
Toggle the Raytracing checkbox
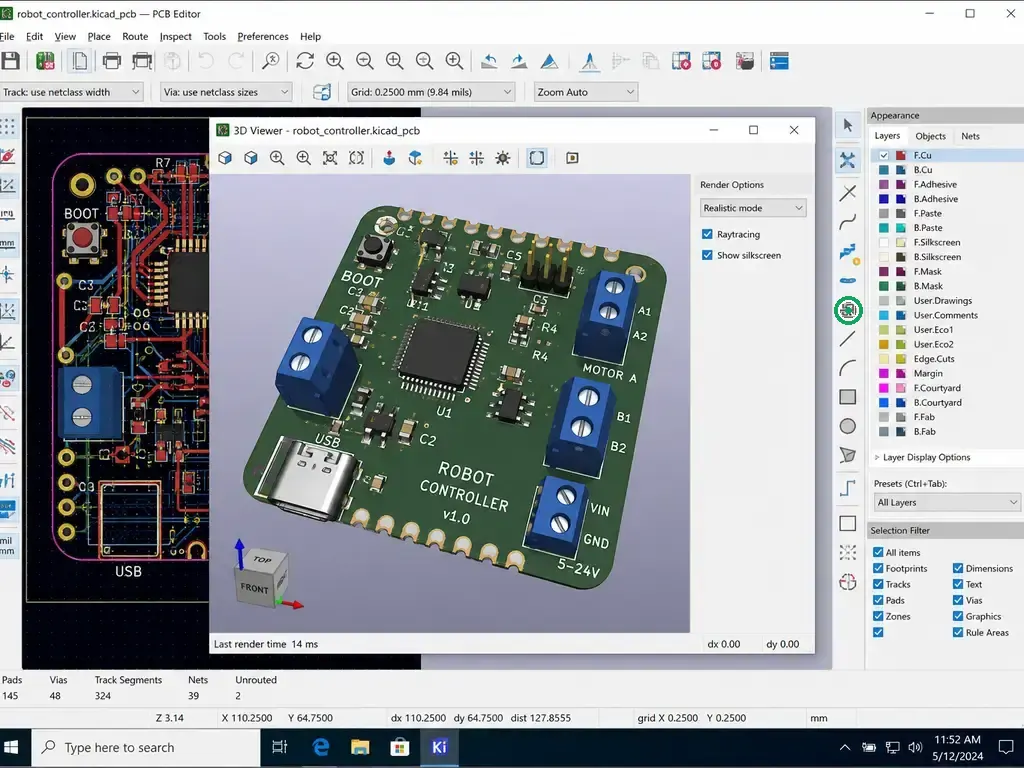coord(707,234)
